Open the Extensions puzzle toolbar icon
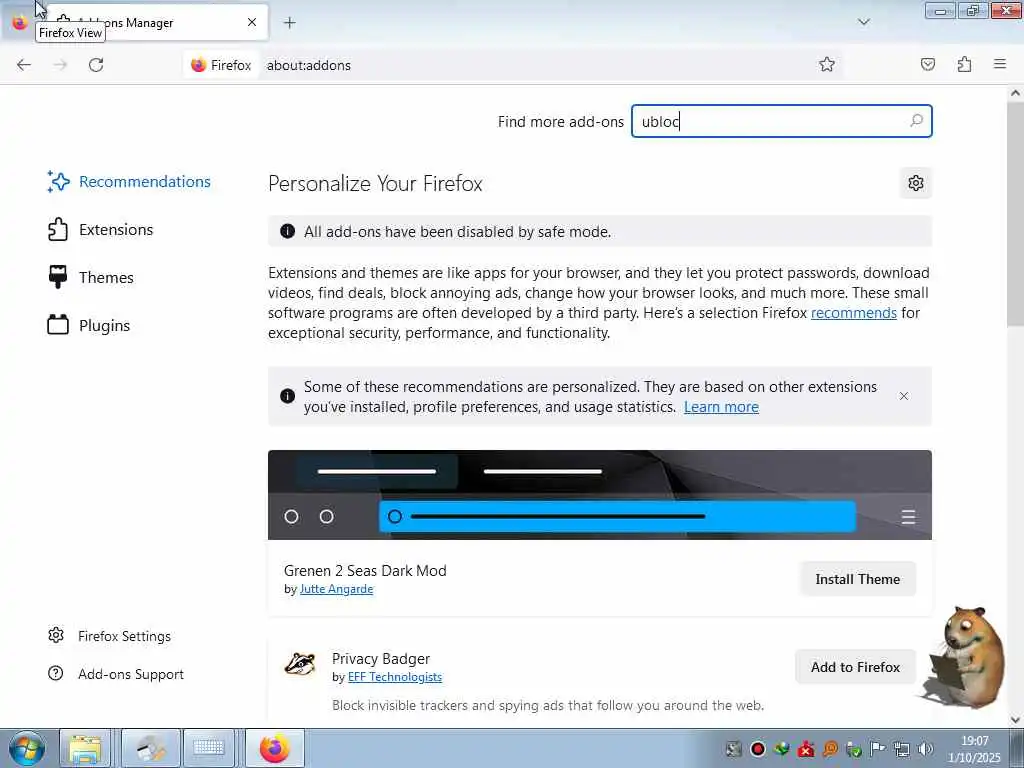 [964, 64]
